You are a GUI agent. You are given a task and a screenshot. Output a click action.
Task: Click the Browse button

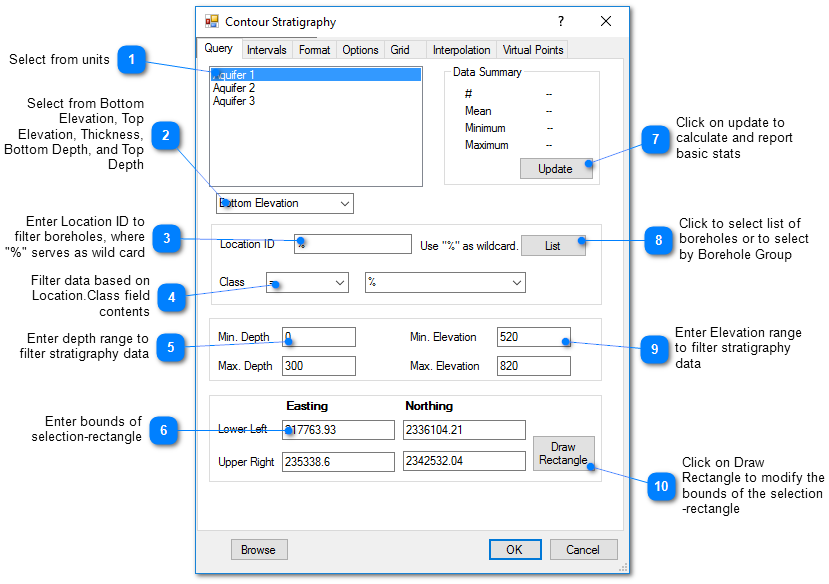259,549
